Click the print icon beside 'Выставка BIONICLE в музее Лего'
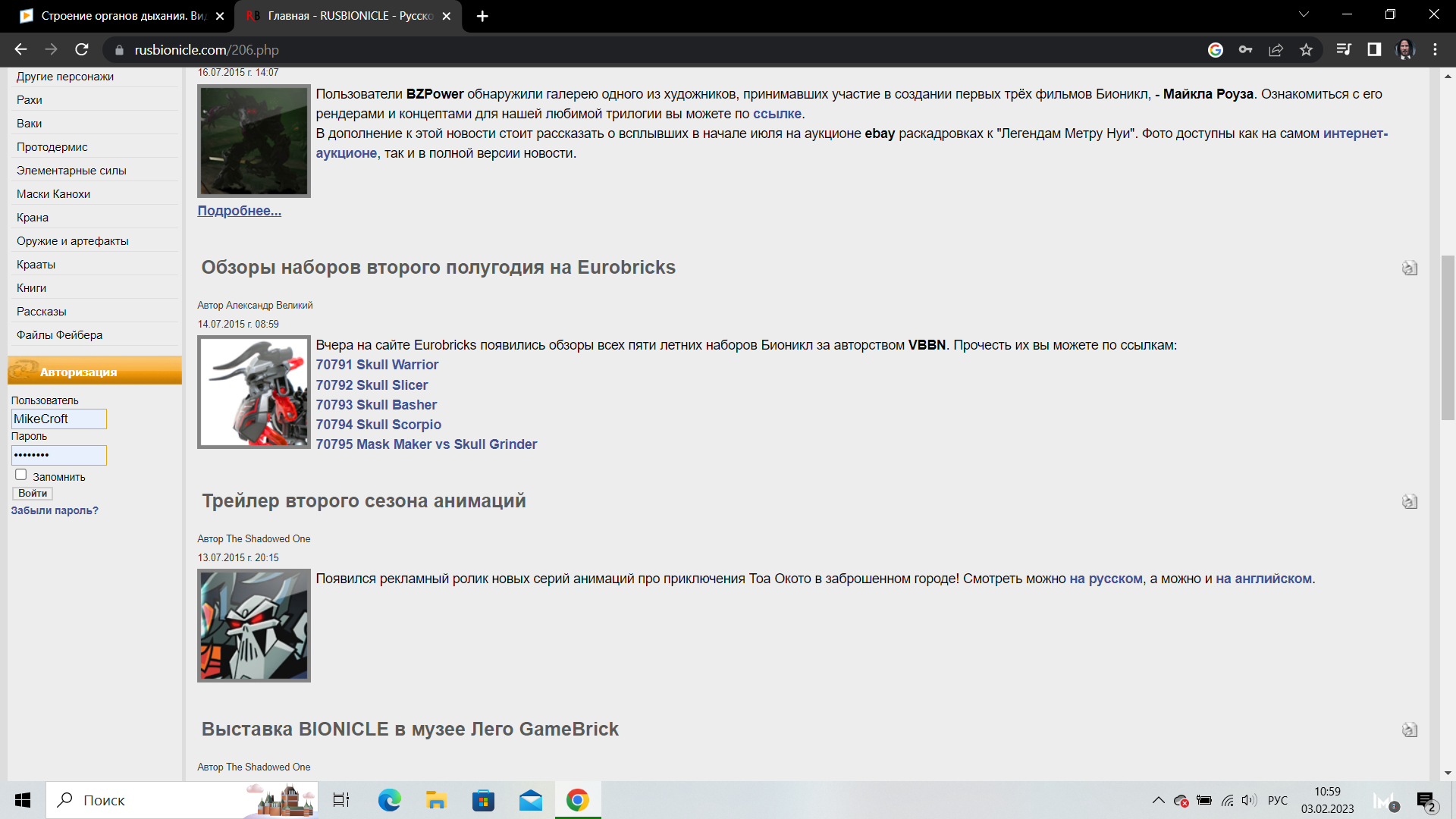This screenshot has height=819, width=1456. [1410, 730]
